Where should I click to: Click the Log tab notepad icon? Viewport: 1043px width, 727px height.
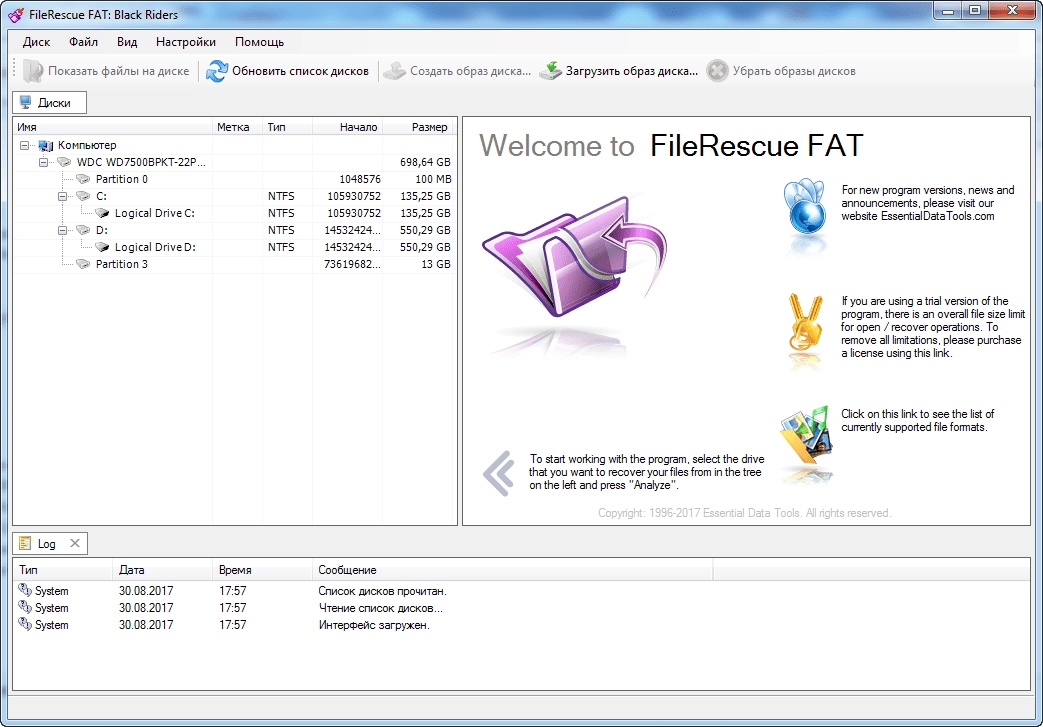(x=25, y=543)
